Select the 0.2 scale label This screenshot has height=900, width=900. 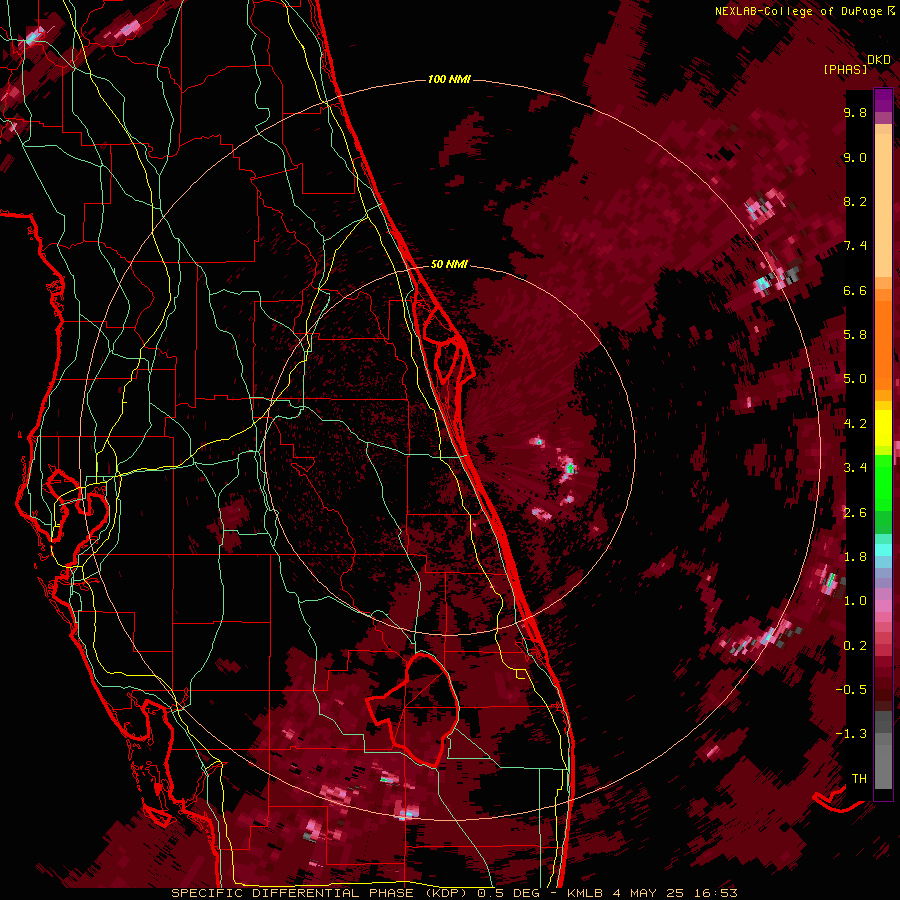[855, 646]
